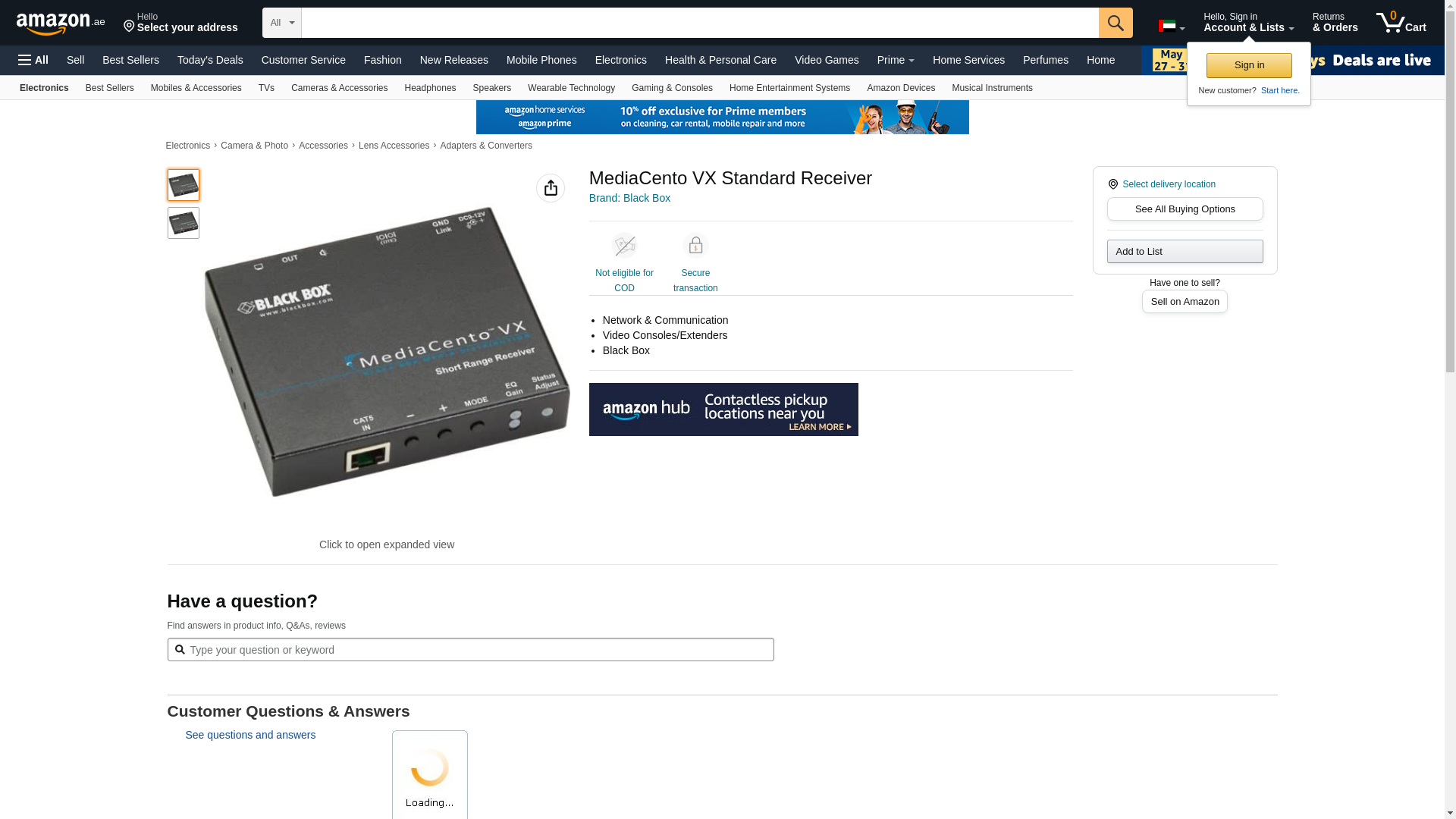Image resolution: width=1456 pixels, height=819 pixels.
Task: Open the Lens Accessories breadcrumb link
Action: (x=394, y=146)
